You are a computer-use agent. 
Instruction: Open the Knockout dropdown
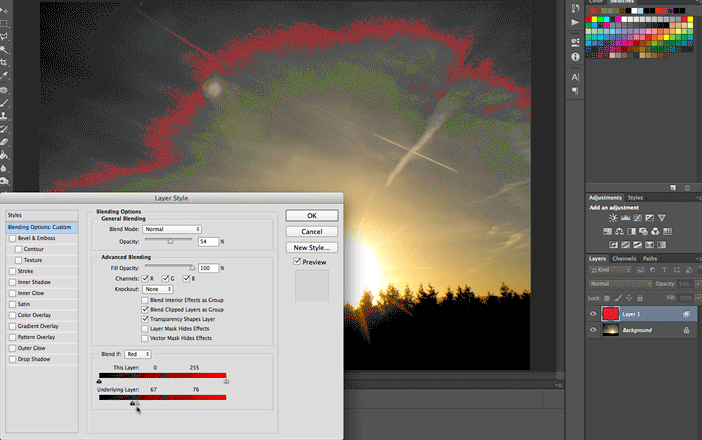pos(158,289)
